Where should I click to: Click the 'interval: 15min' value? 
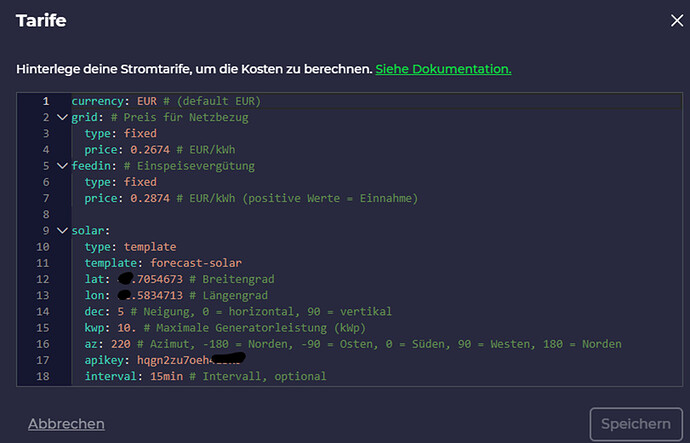pos(166,377)
